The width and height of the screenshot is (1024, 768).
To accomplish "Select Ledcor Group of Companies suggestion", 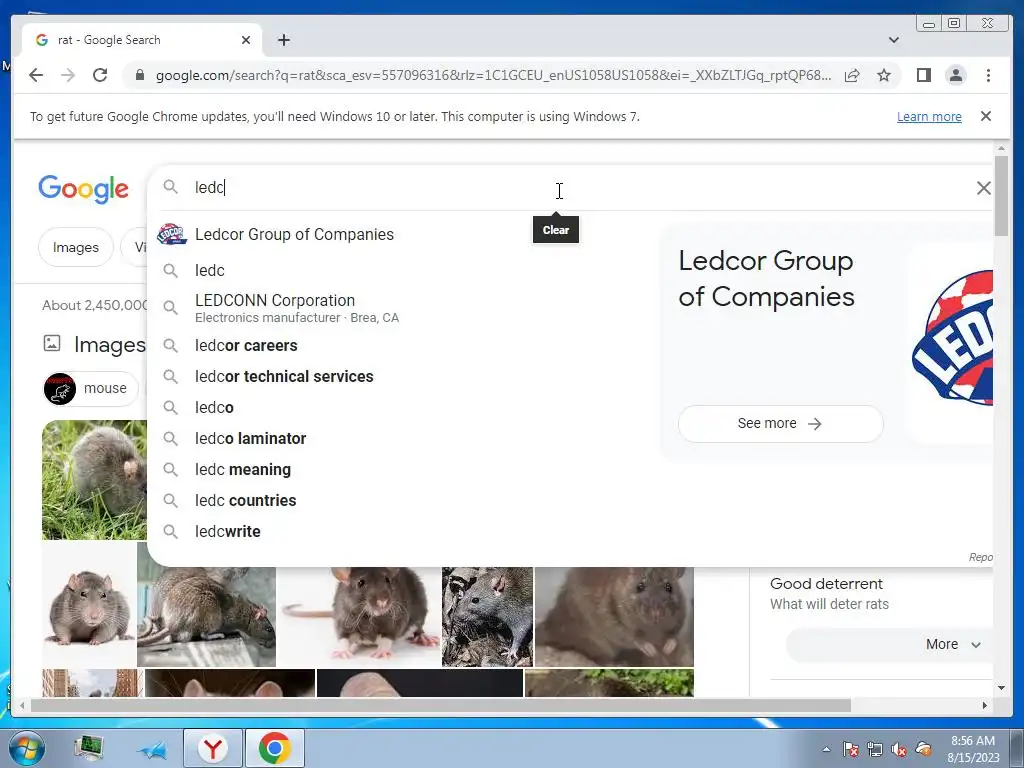I will click(402, 234).
